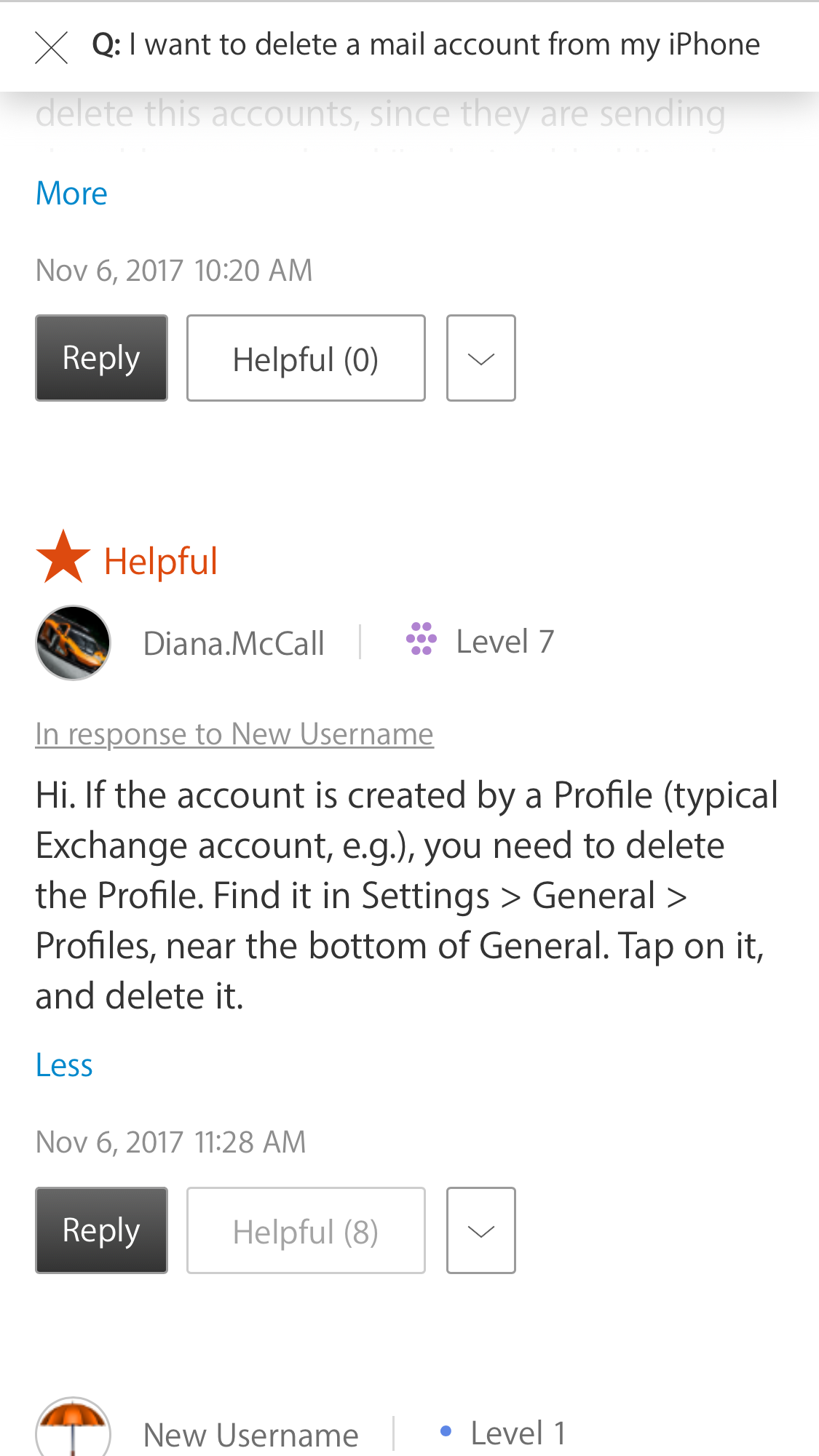Tap the Level 7 label text
Viewport: 819px width, 1456px height.
pyautogui.click(x=505, y=642)
